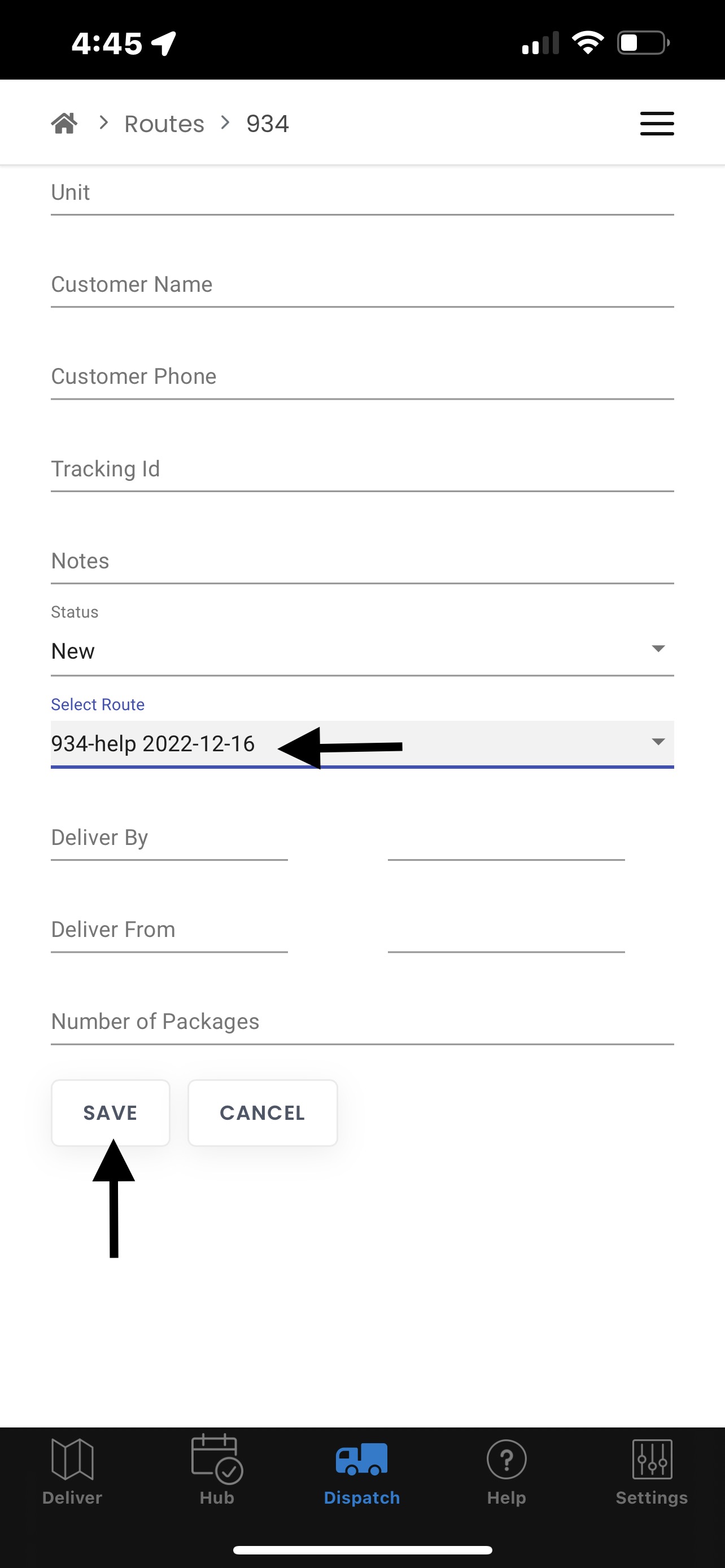725x1568 pixels.
Task: Tap the home icon in breadcrumb
Action: pyautogui.click(x=64, y=124)
